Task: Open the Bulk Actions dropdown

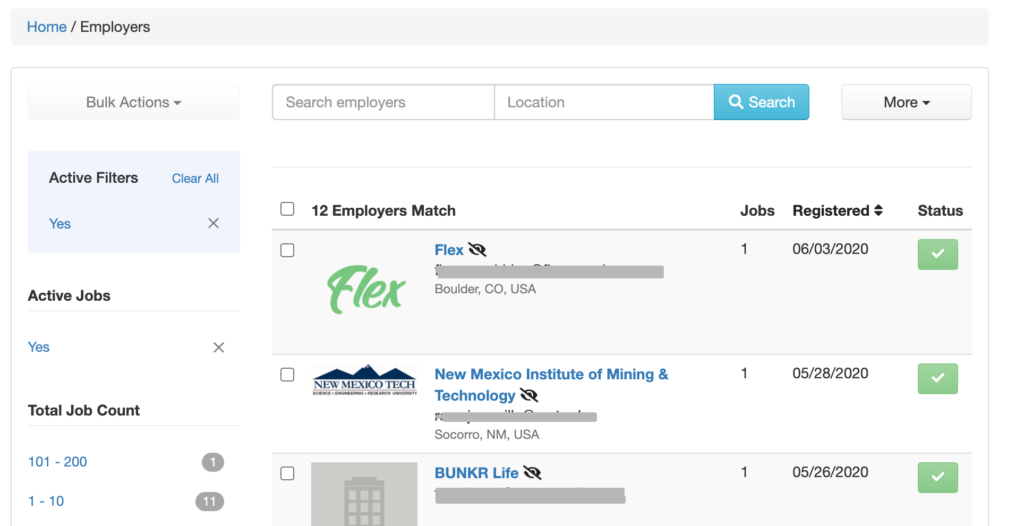Action: coord(134,102)
